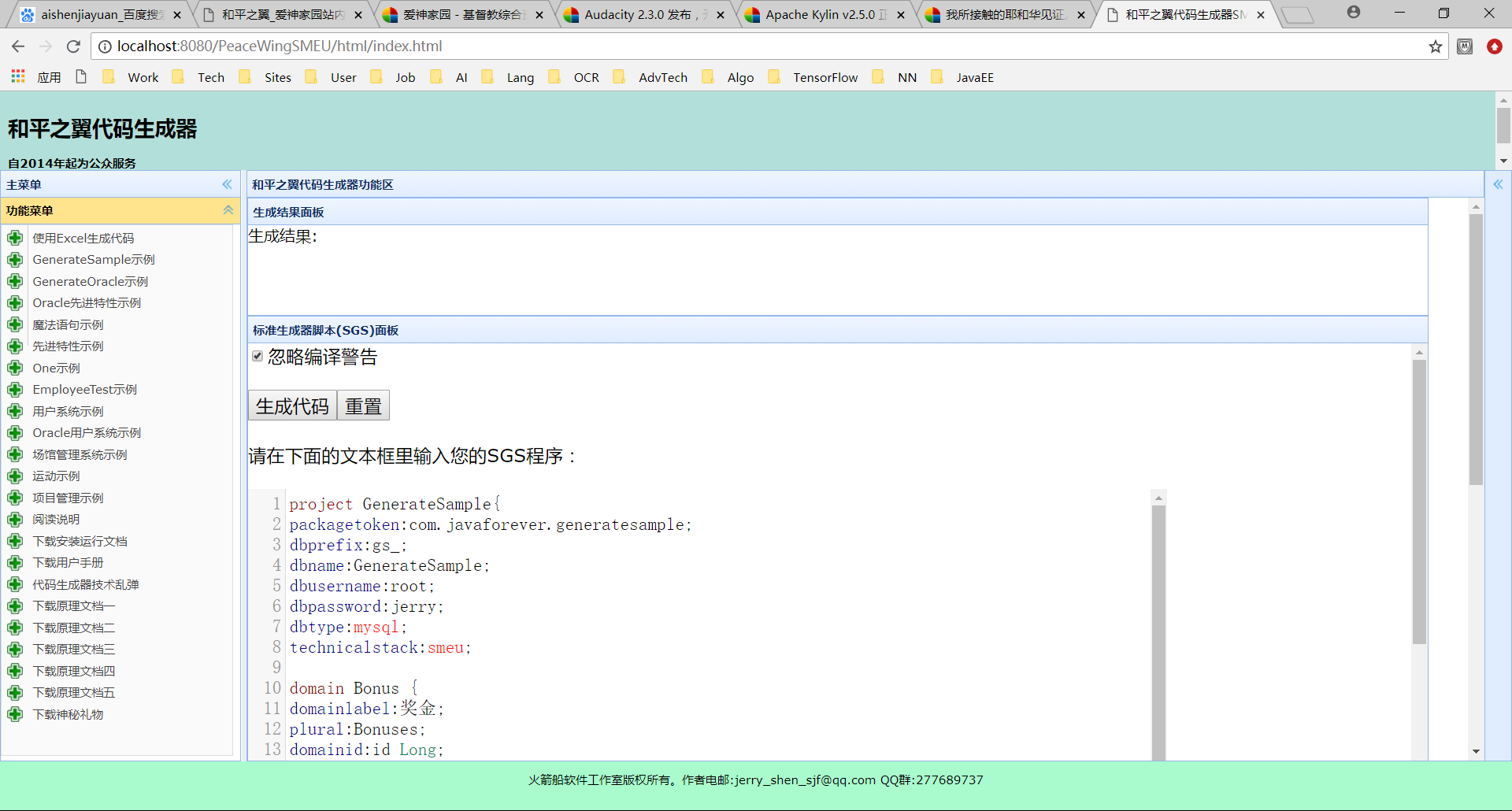The height and width of the screenshot is (811, 1512).
Task: Click the green plus icon beside 下载用户手册
Action: [x=15, y=562]
